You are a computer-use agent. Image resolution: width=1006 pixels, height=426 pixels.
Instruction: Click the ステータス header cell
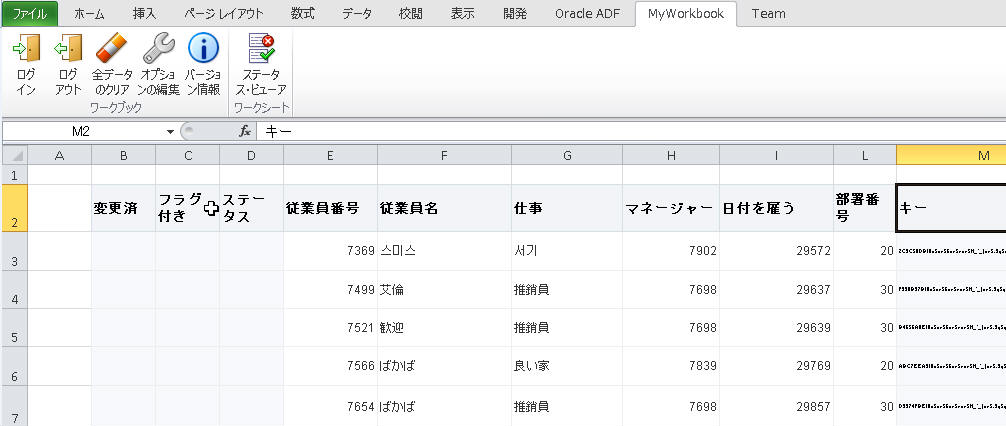tap(252, 208)
